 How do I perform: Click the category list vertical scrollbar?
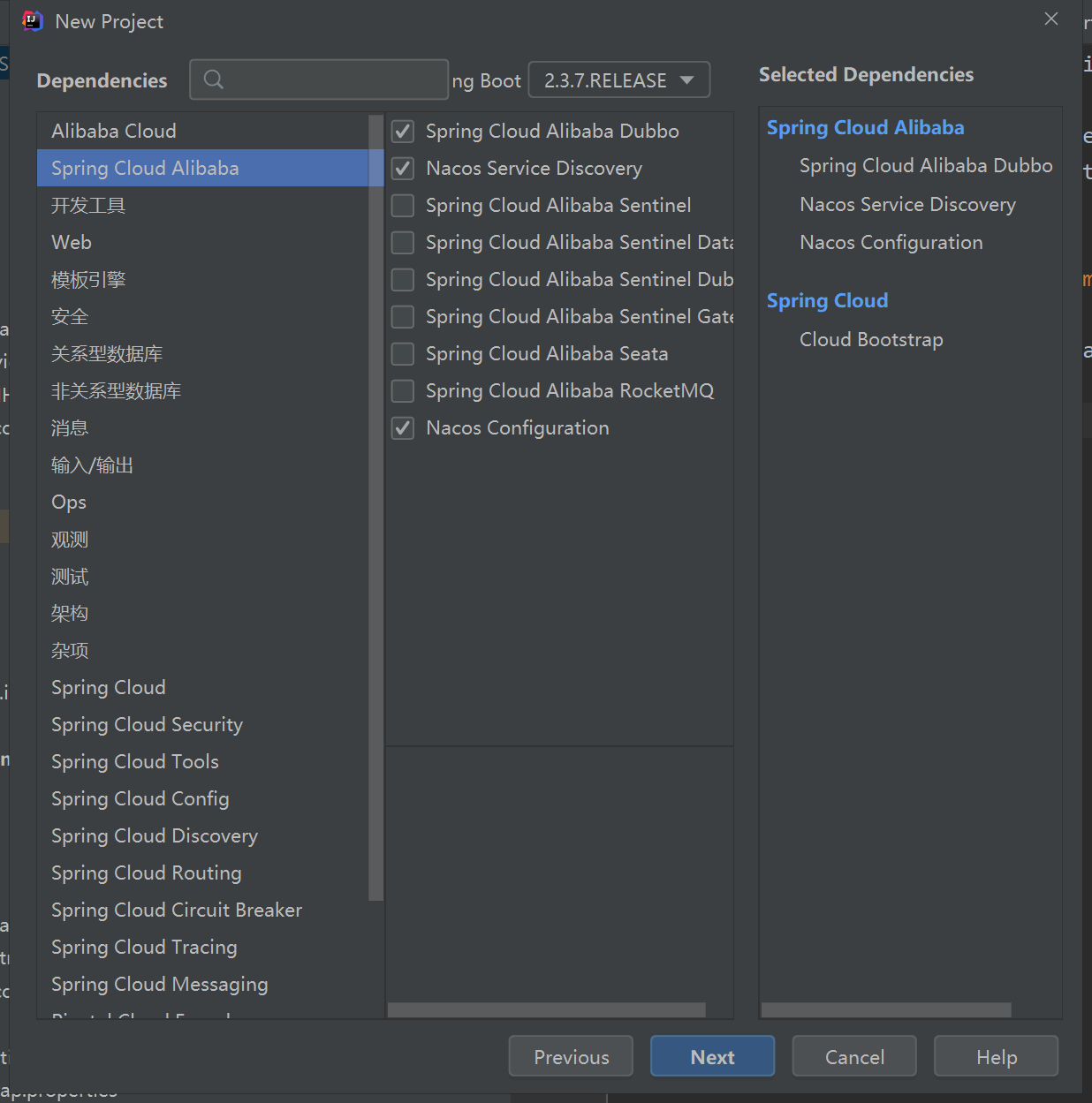pos(375,508)
